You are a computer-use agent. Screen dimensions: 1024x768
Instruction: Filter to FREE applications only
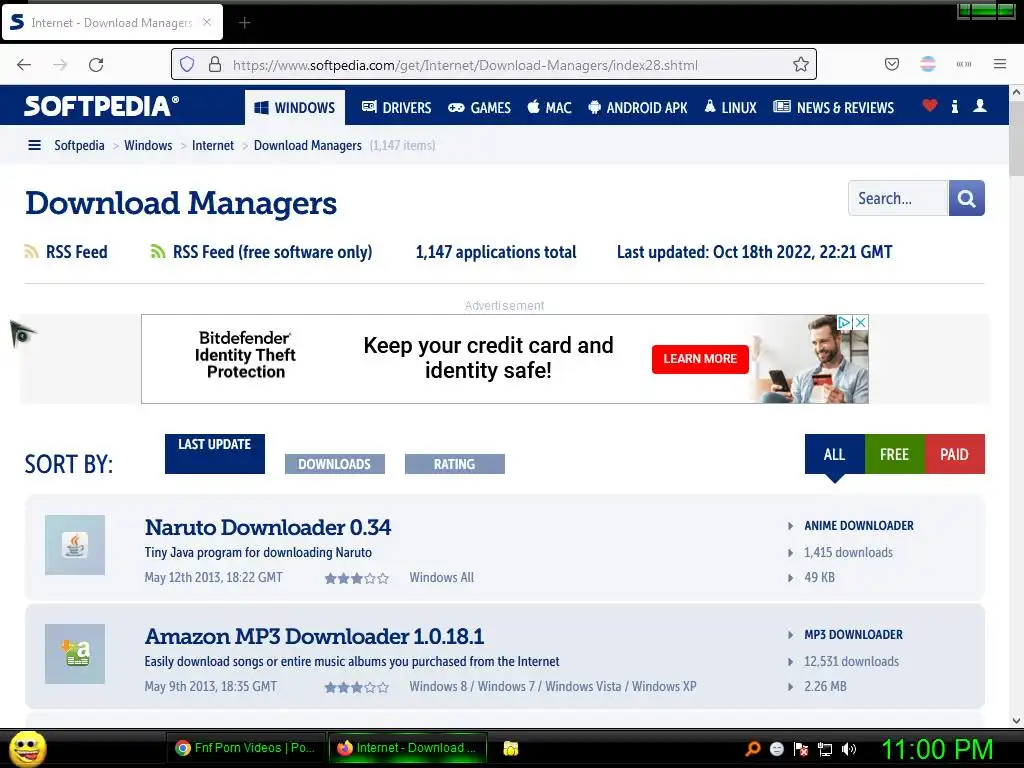(x=895, y=454)
